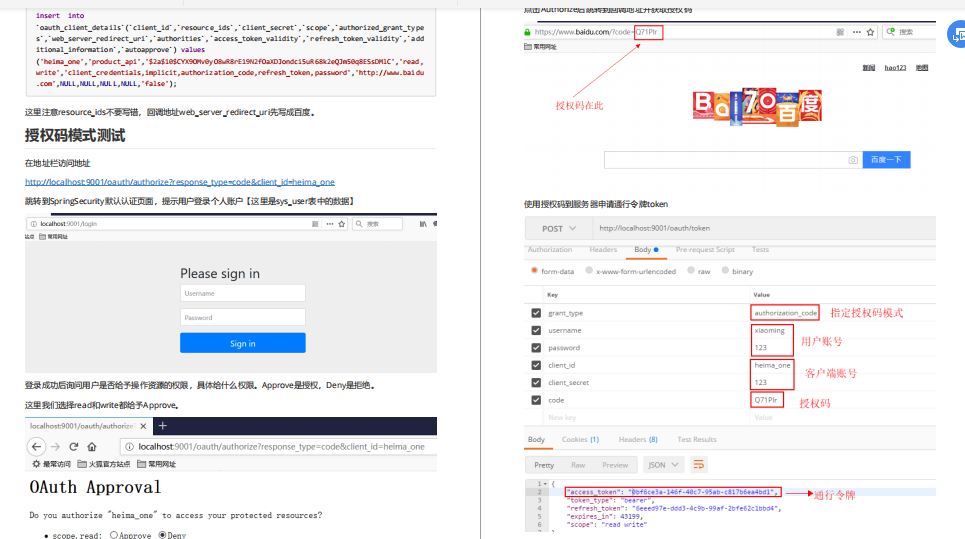
Task: Select the Preview response view
Action: [615, 465]
